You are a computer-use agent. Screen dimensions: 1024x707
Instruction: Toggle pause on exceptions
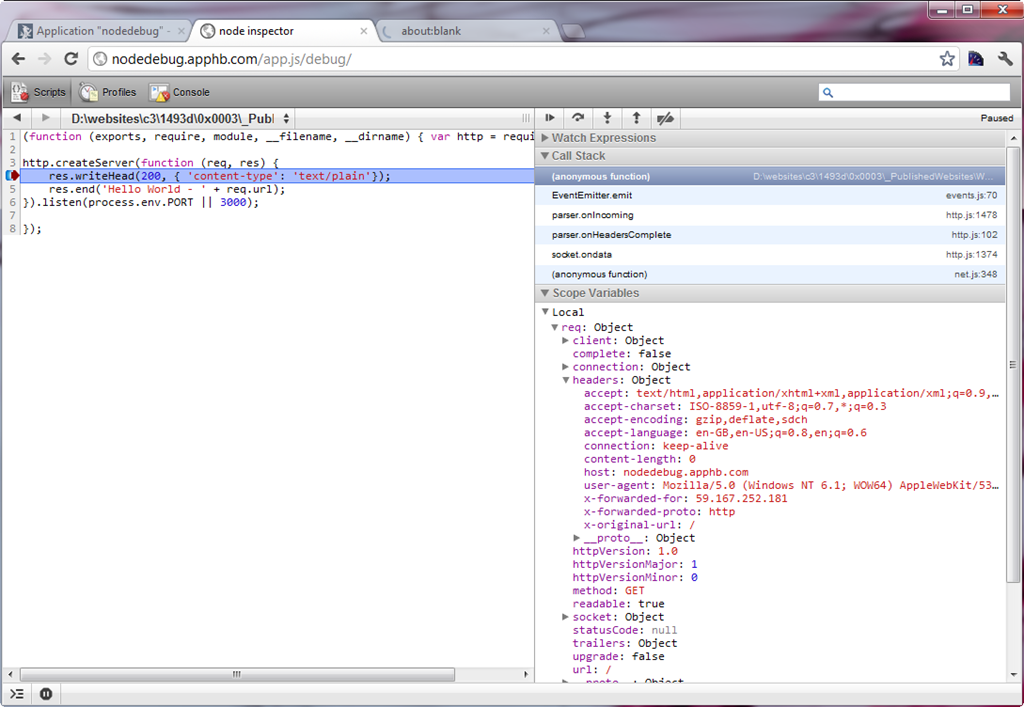pos(46,694)
